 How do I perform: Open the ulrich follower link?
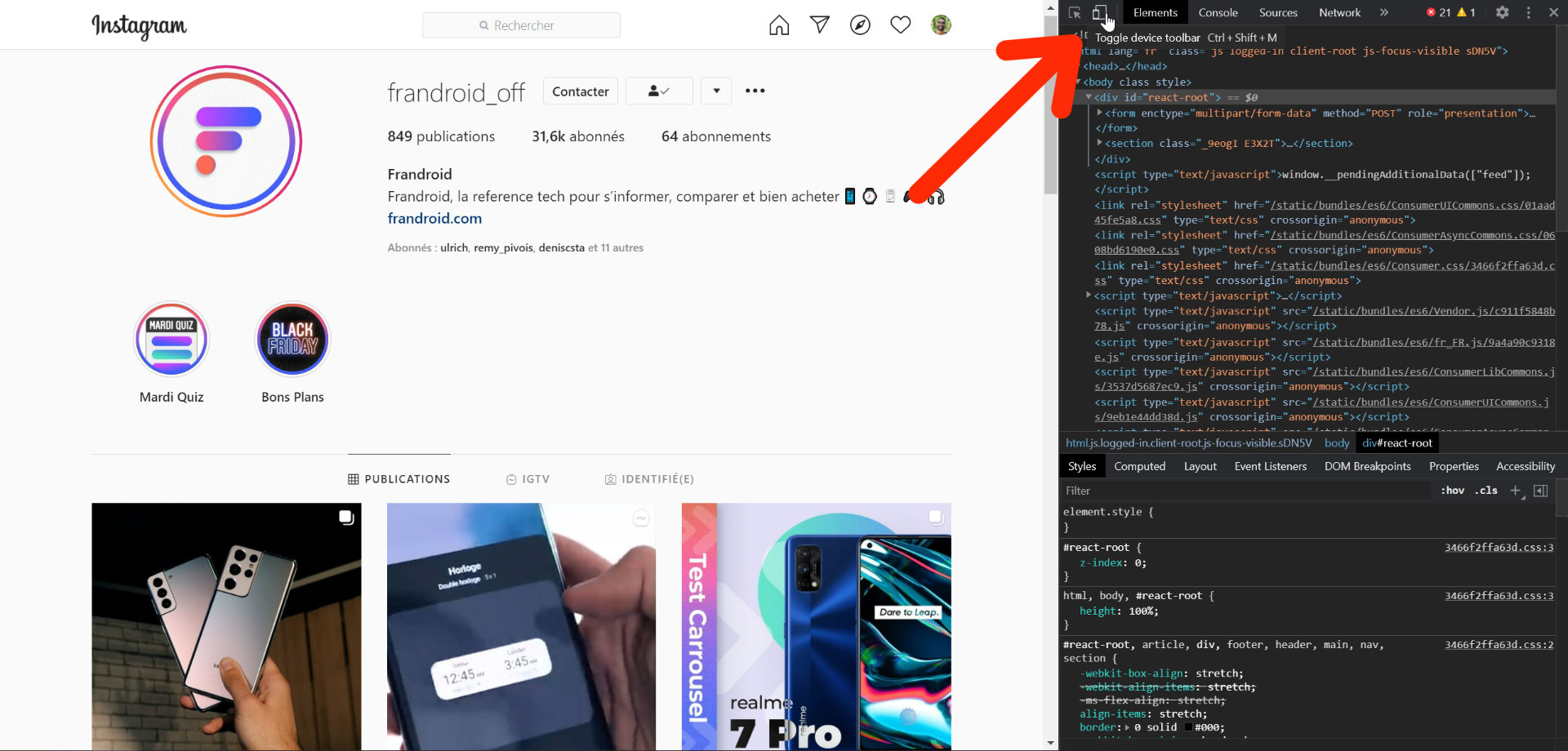pyautogui.click(x=454, y=247)
